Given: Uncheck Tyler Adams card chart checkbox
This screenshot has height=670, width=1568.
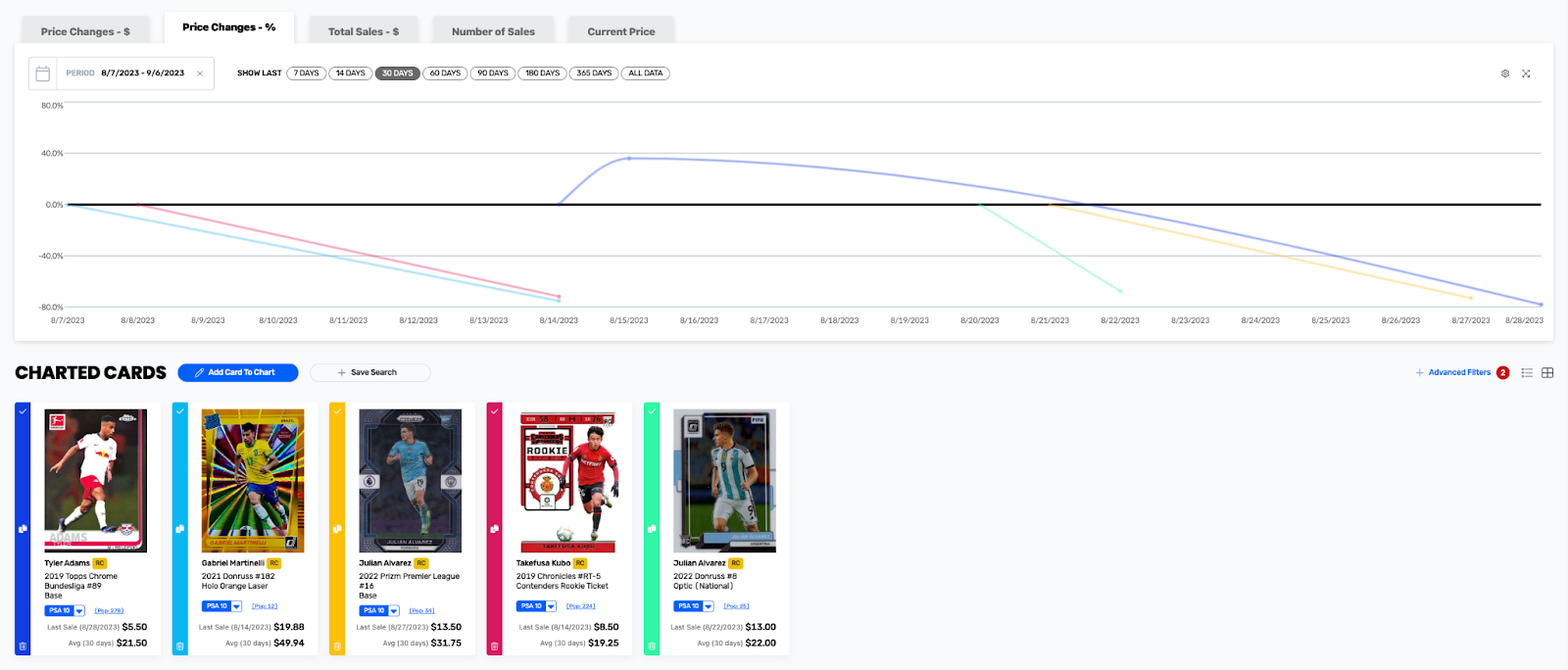Looking at the screenshot, I should point(23,411).
